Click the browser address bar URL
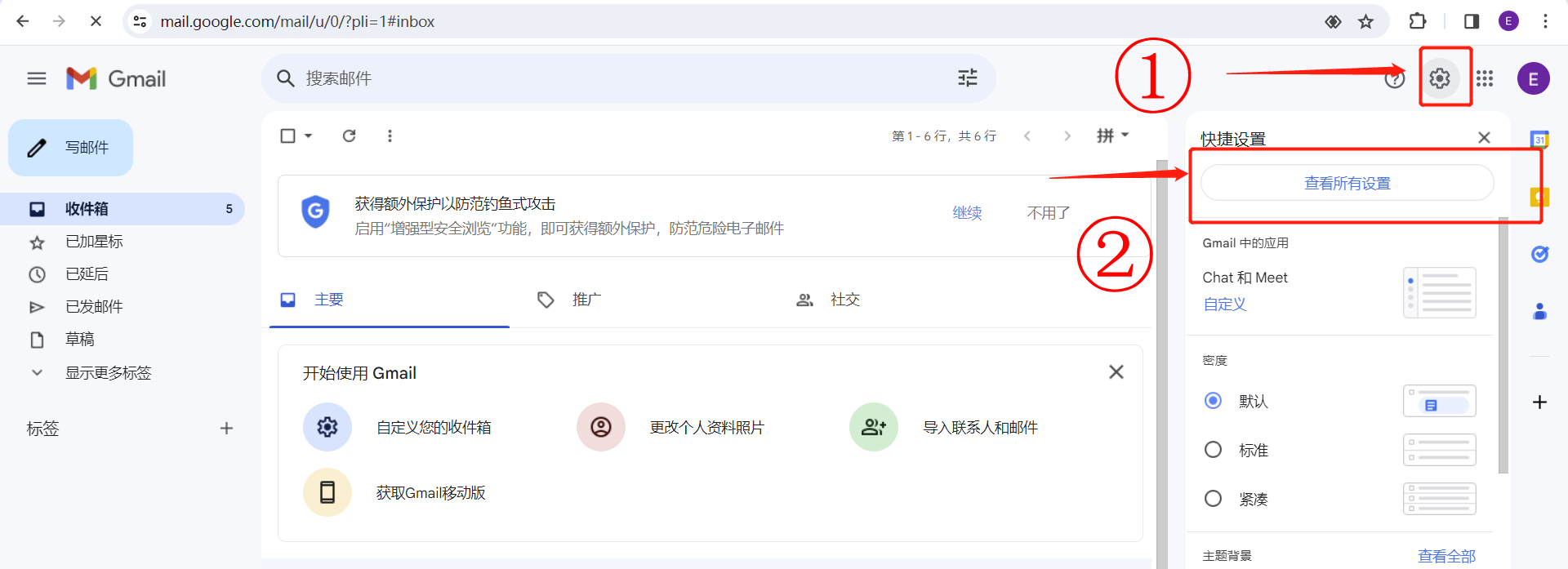Image resolution: width=1568 pixels, height=569 pixels. click(297, 21)
